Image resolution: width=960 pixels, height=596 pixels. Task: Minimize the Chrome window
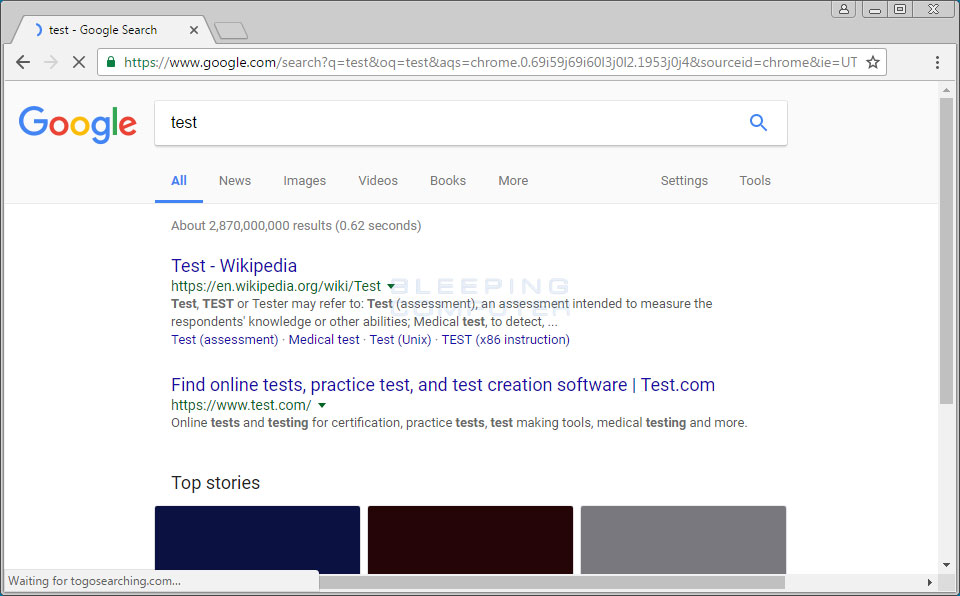[x=875, y=9]
